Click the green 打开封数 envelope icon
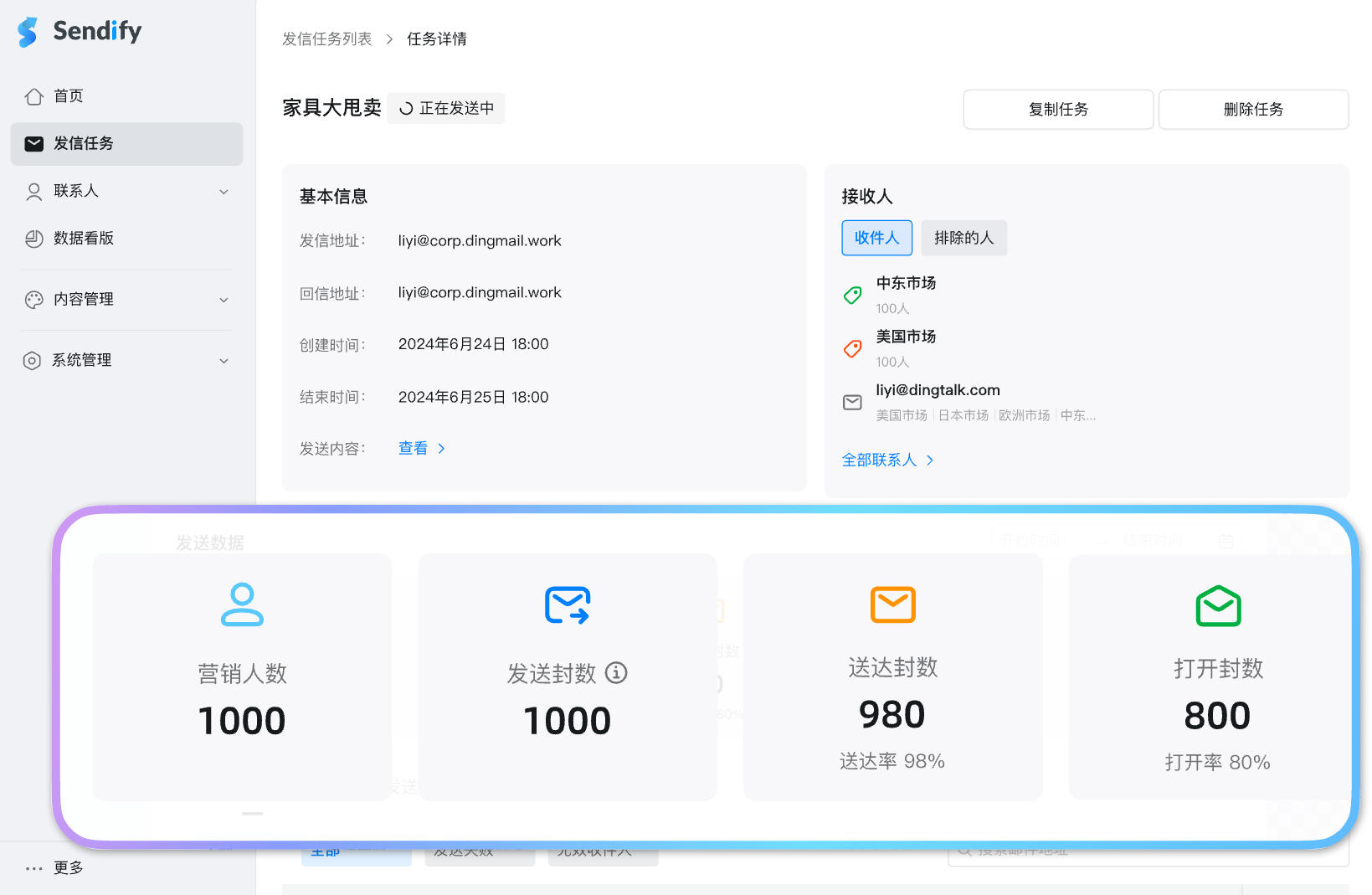Screen dimensions: 1372x895 pyautogui.click(x=1218, y=605)
